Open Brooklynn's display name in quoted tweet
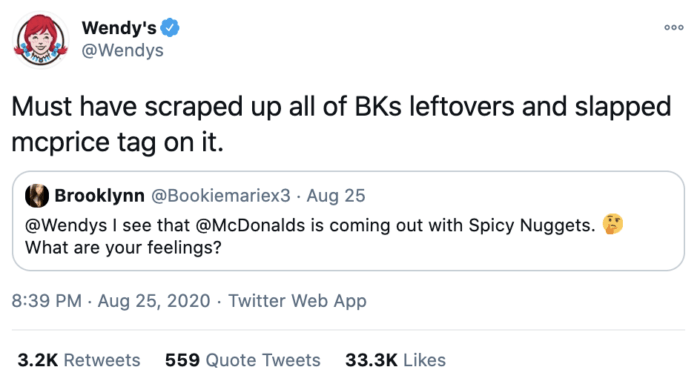The width and height of the screenshot is (700, 387). click(100, 196)
